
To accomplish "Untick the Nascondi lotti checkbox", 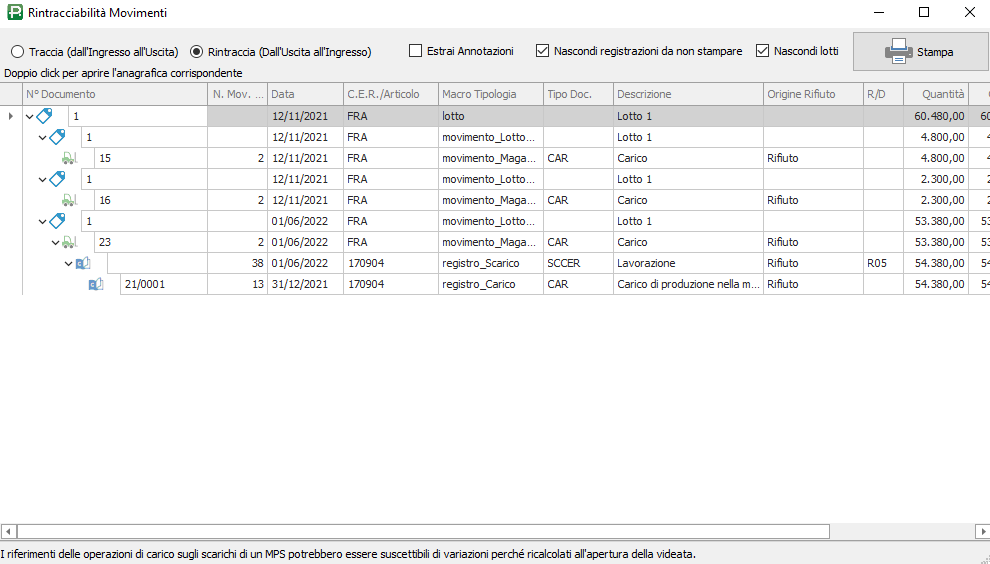I will pos(763,51).
